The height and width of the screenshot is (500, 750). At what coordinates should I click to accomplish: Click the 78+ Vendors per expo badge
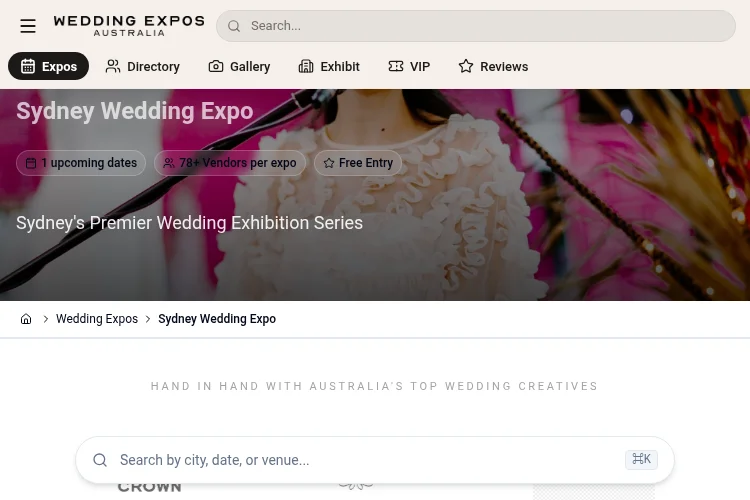[230, 163]
